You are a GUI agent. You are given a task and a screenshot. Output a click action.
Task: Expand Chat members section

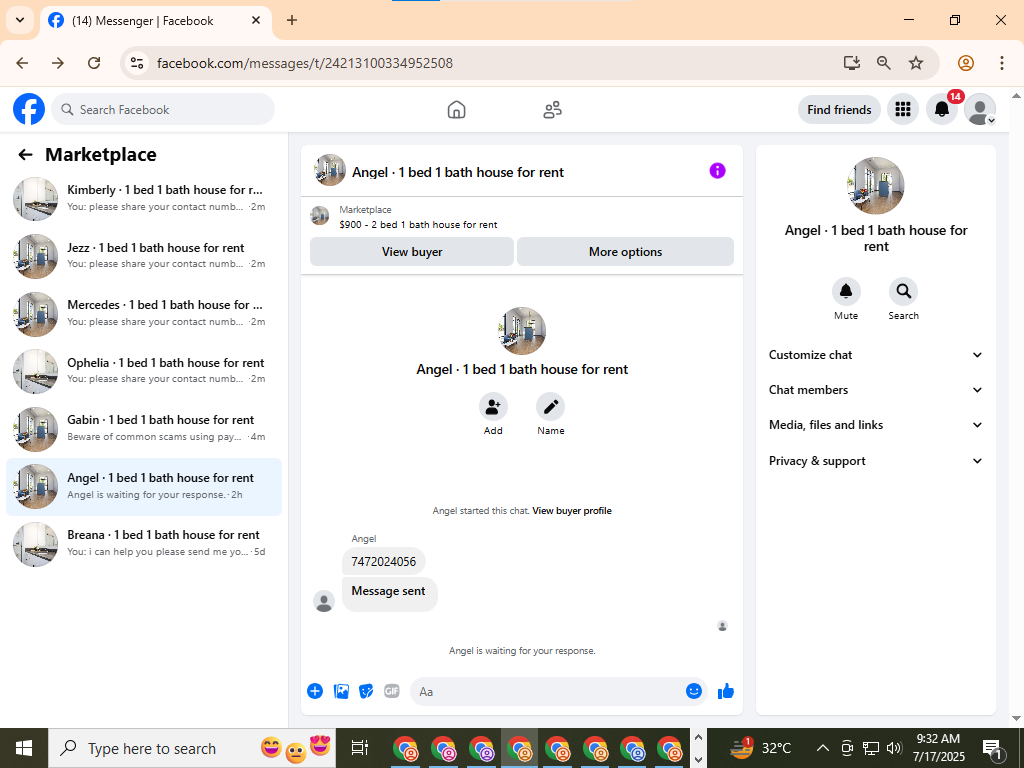pos(876,390)
